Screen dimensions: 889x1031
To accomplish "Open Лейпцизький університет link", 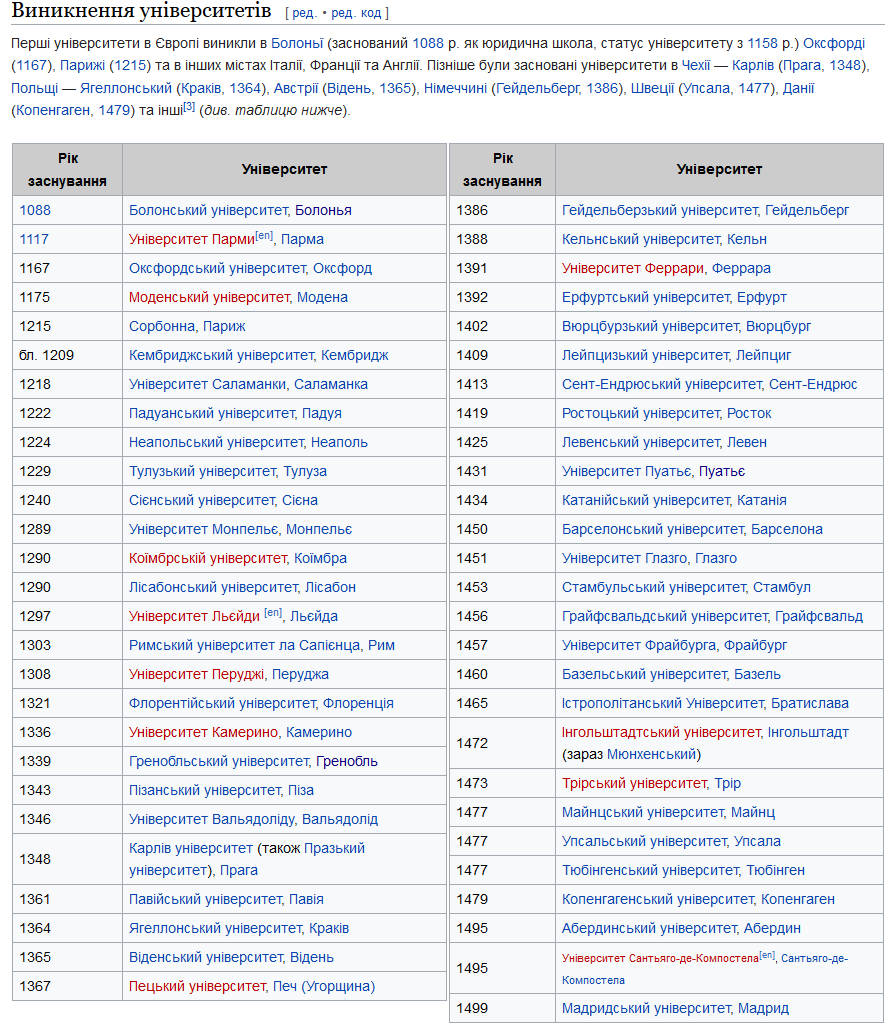I will 646,355.
